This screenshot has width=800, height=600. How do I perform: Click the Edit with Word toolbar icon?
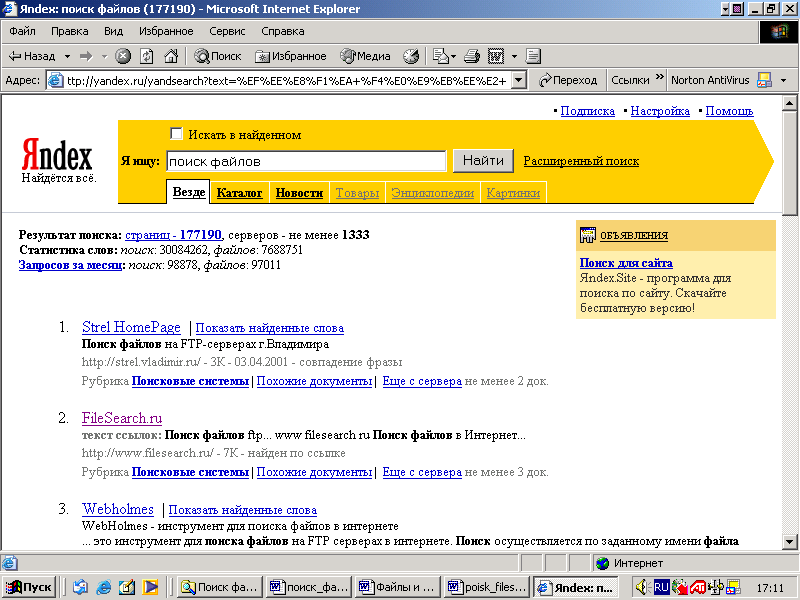tap(496, 56)
